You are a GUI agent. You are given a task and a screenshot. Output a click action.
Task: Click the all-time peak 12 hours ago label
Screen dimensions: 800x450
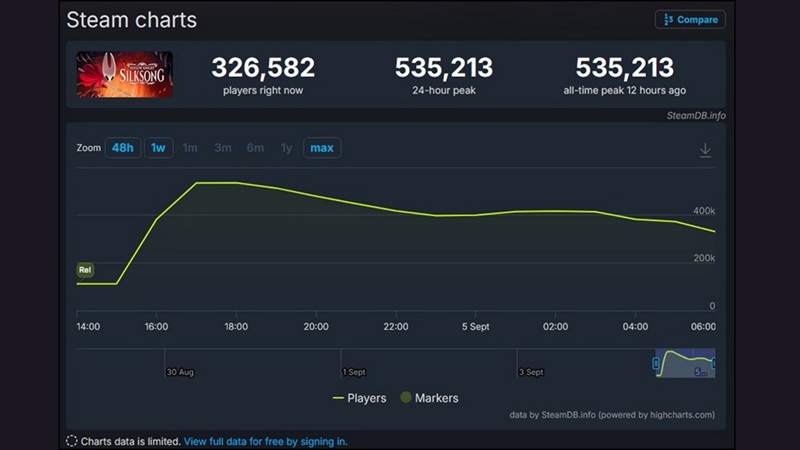coord(624,90)
